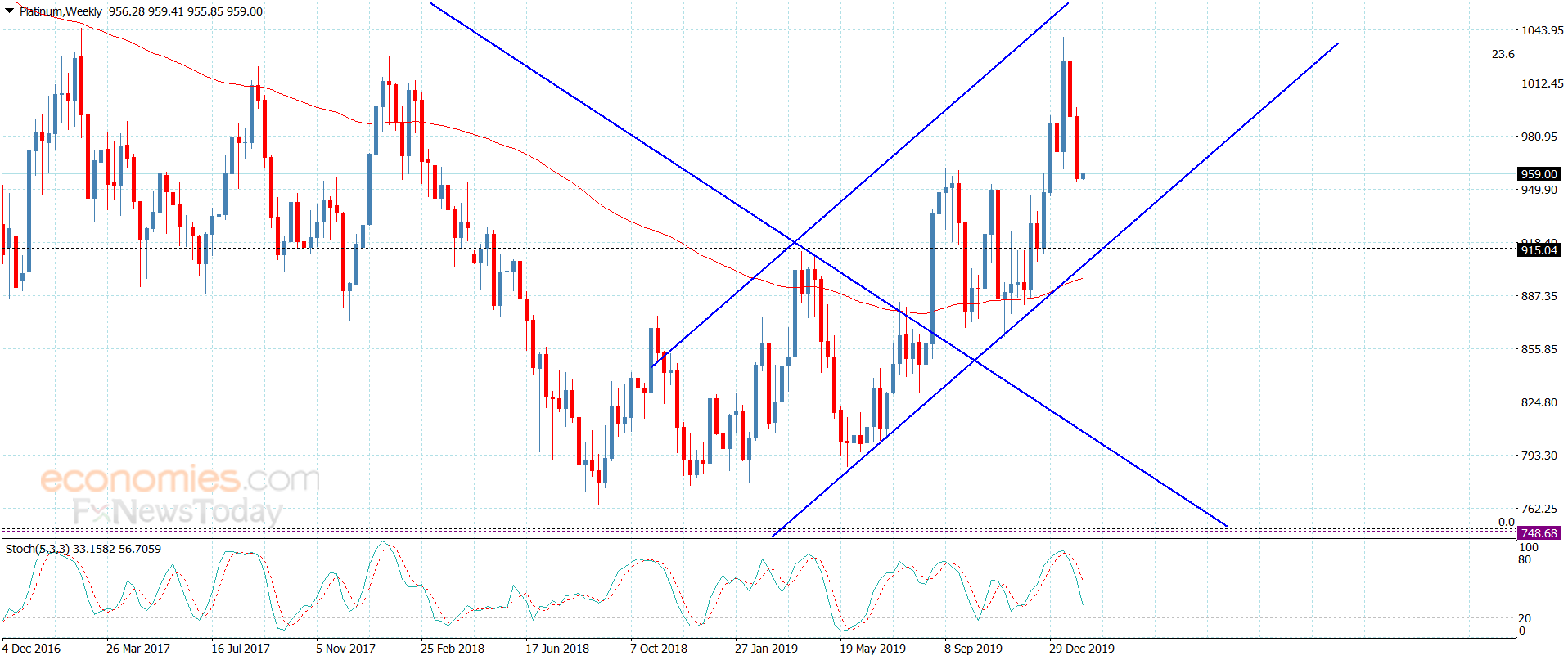Click the "7 Oct 2018" date label
This screenshot has height=660, width=1568.
pyautogui.click(x=659, y=649)
